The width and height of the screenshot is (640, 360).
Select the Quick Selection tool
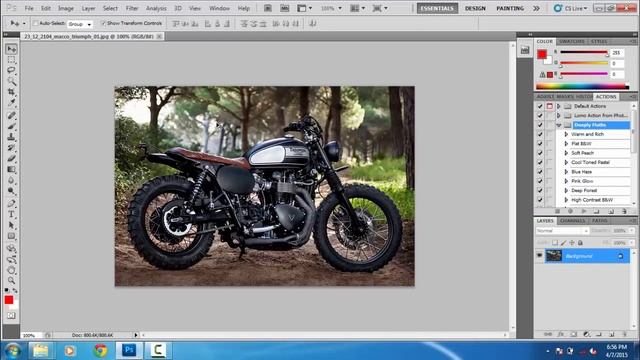11,81
